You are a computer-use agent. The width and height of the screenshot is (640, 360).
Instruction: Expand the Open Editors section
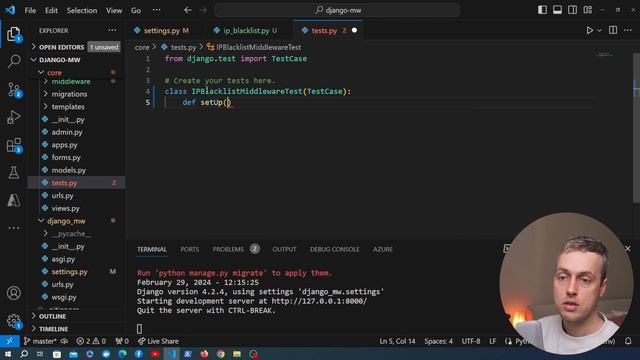(x=61, y=47)
